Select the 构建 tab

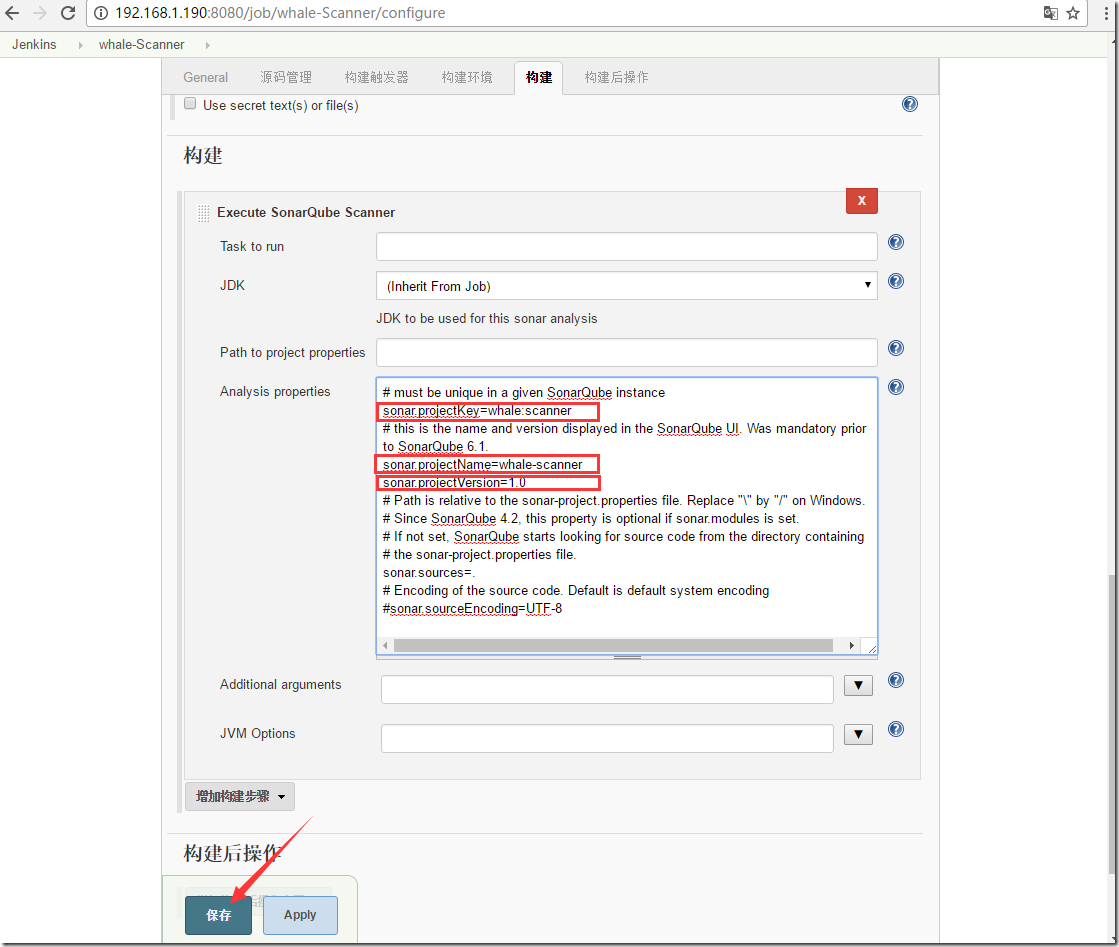pos(539,78)
